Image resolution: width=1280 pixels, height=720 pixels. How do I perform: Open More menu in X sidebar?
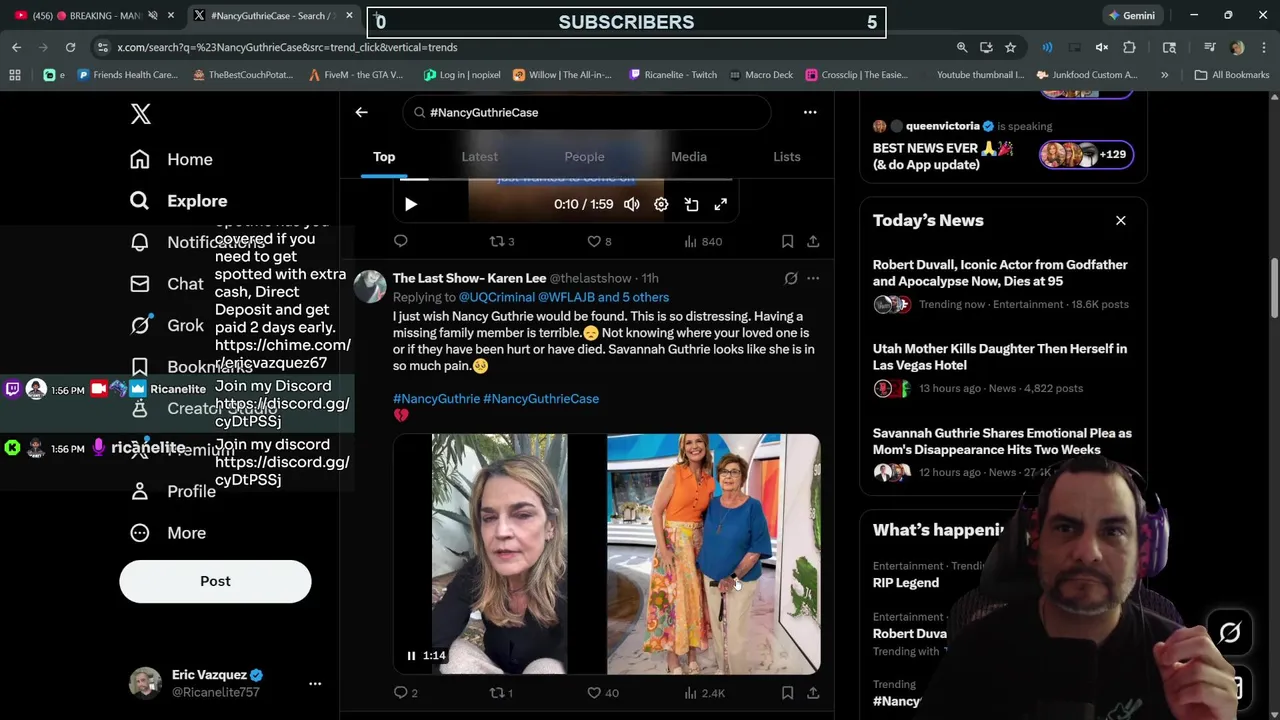tap(168, 533)
